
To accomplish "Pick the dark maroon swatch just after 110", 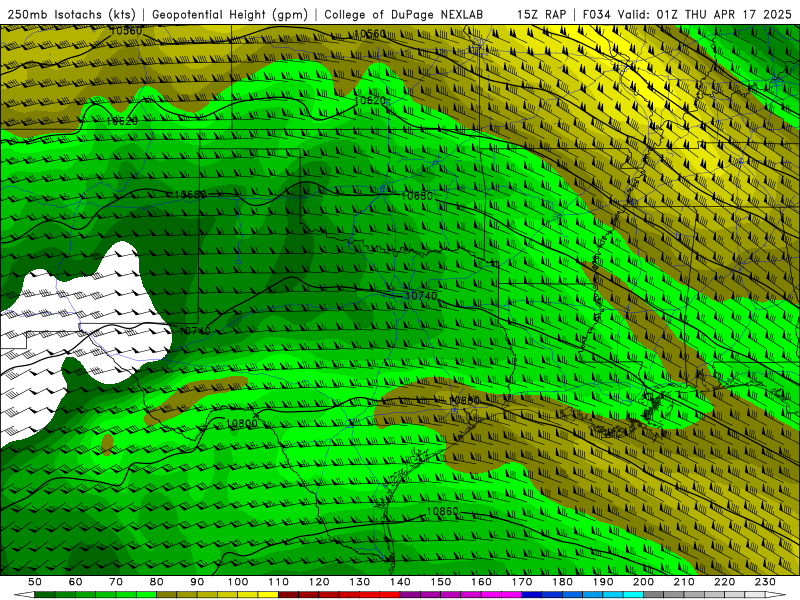I will 288,594.
